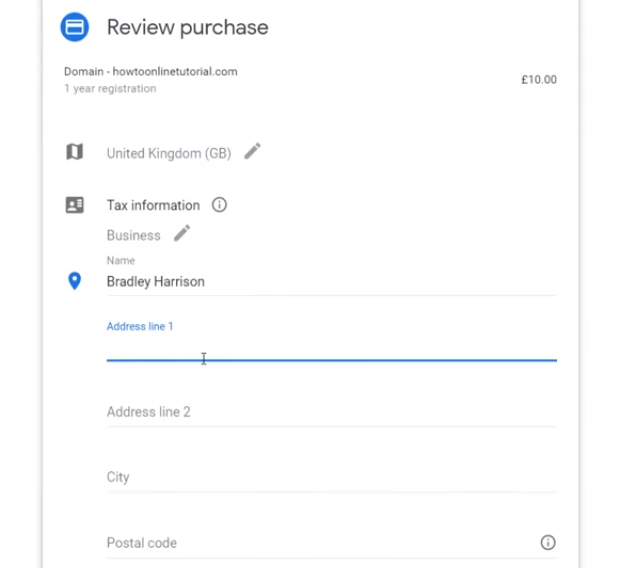Click the blue location pin icon
The width and height of the screenshot is (618, 568).
74,281
